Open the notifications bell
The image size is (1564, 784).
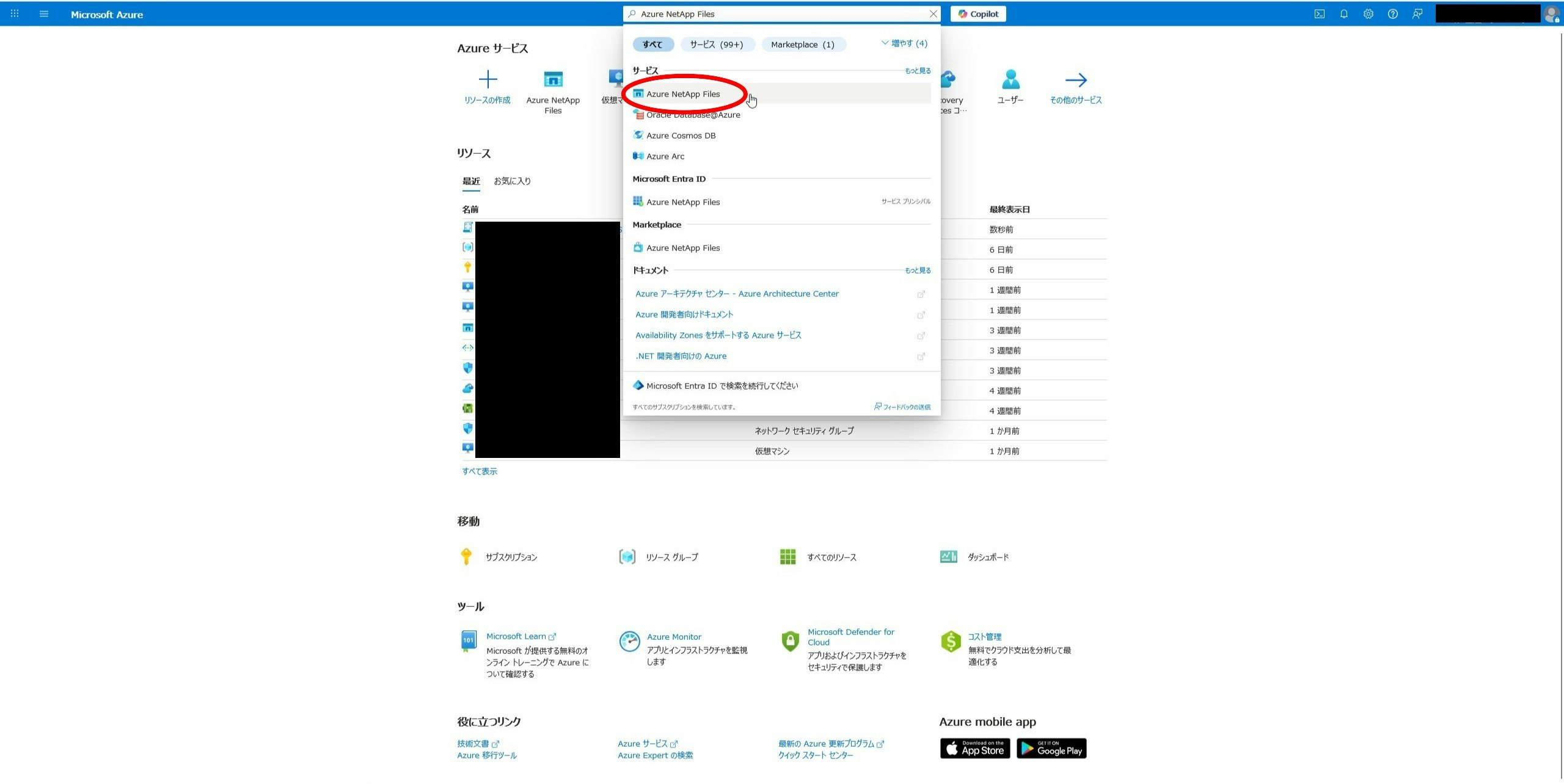pyautogui.click(x=1343, y=14)
